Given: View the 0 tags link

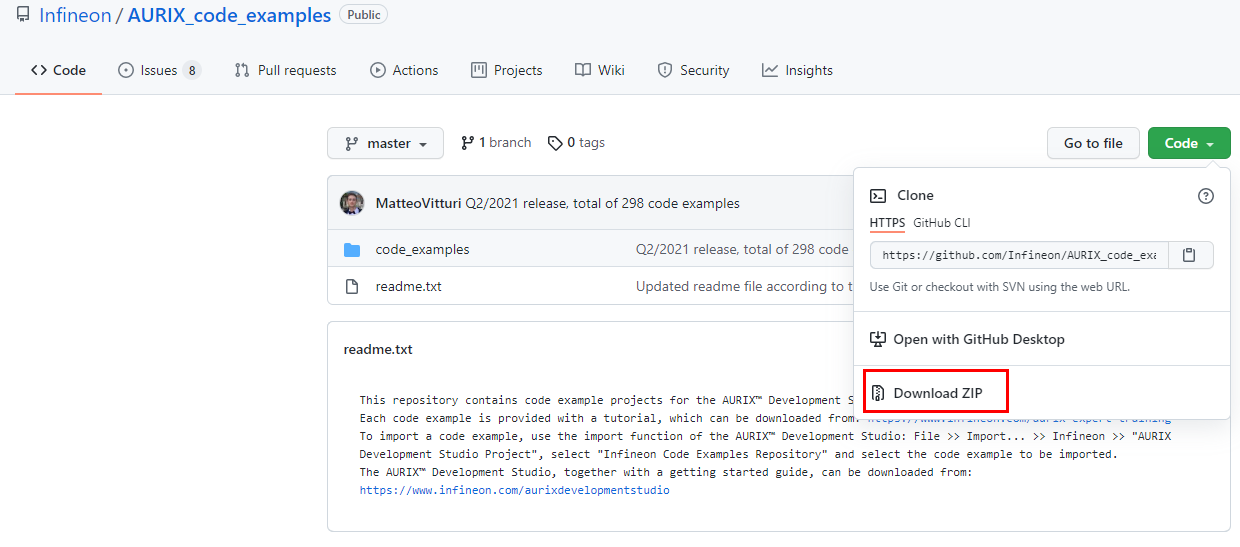Looking at the screenshot, I should (576, 143).
